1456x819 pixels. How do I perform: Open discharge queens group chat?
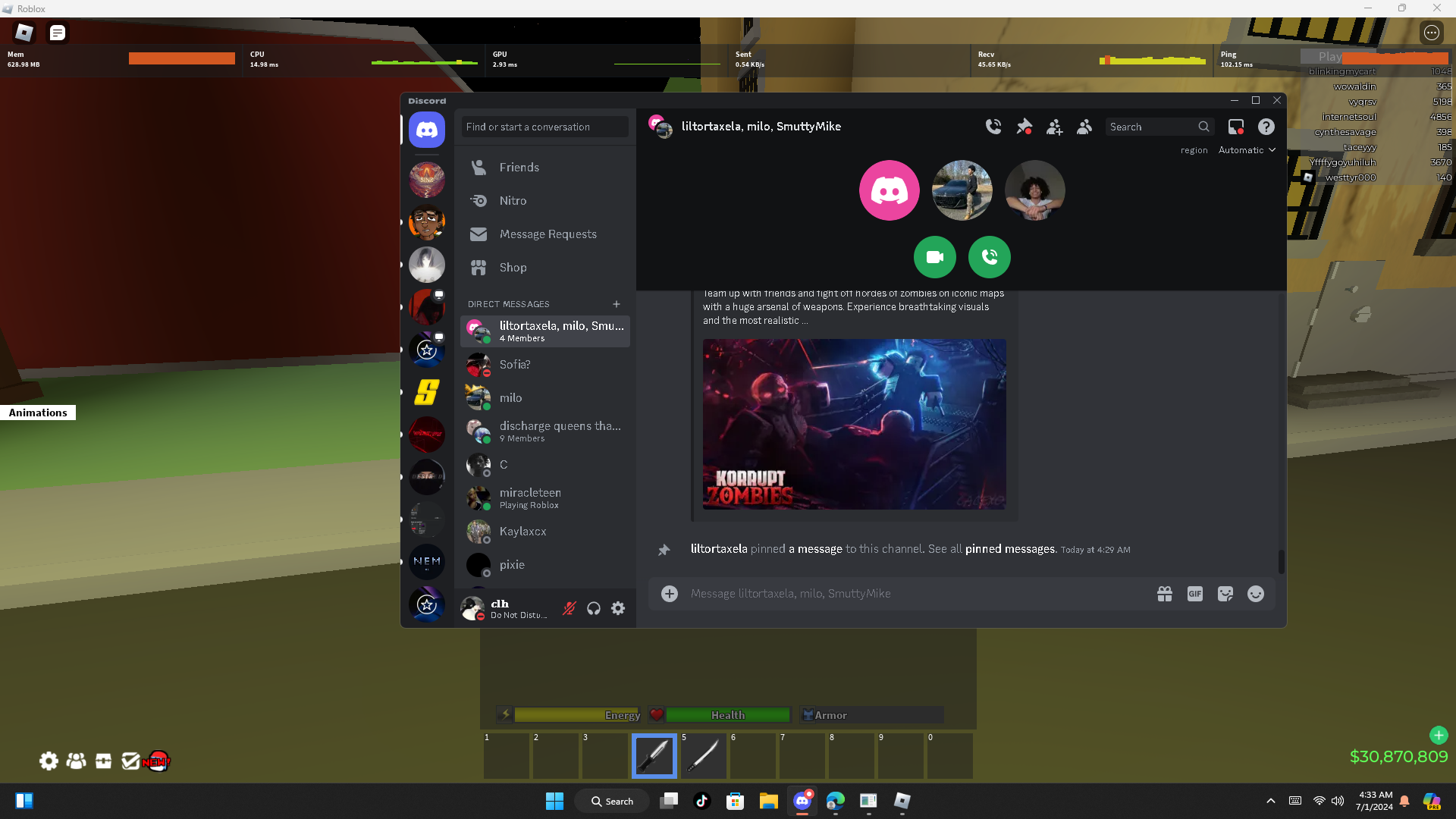click(545, 431)
